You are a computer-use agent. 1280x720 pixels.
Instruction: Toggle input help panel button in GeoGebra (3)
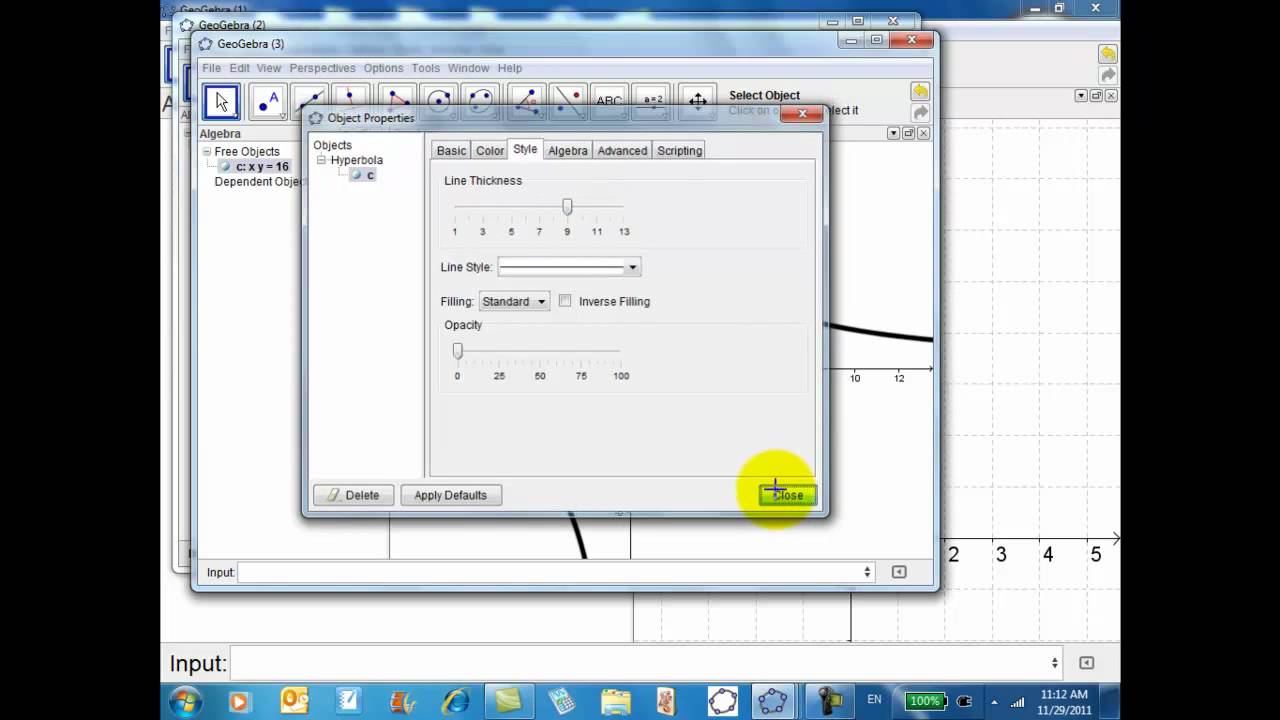899,572
